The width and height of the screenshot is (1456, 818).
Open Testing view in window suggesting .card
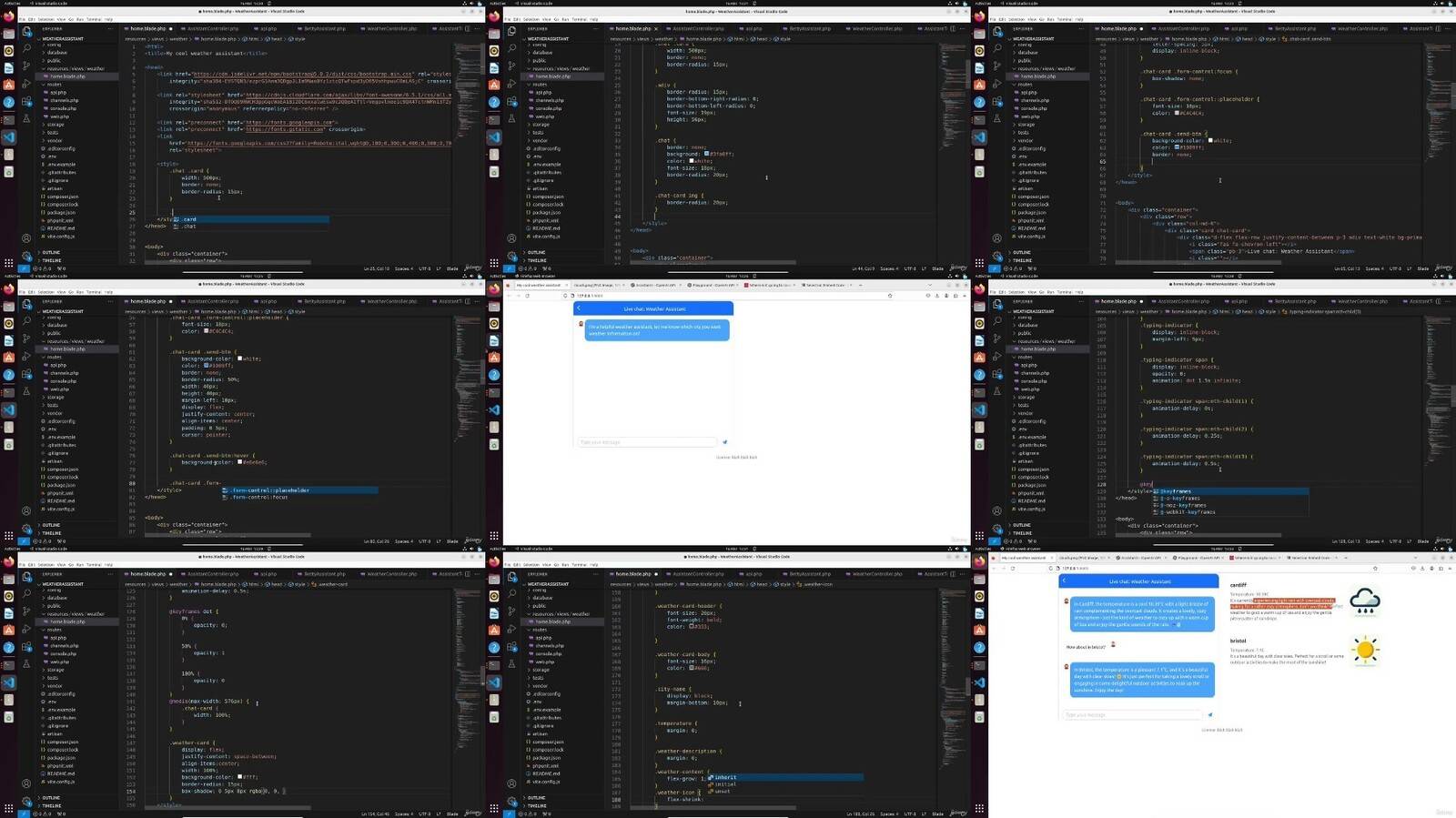click(x=26, y=119)
